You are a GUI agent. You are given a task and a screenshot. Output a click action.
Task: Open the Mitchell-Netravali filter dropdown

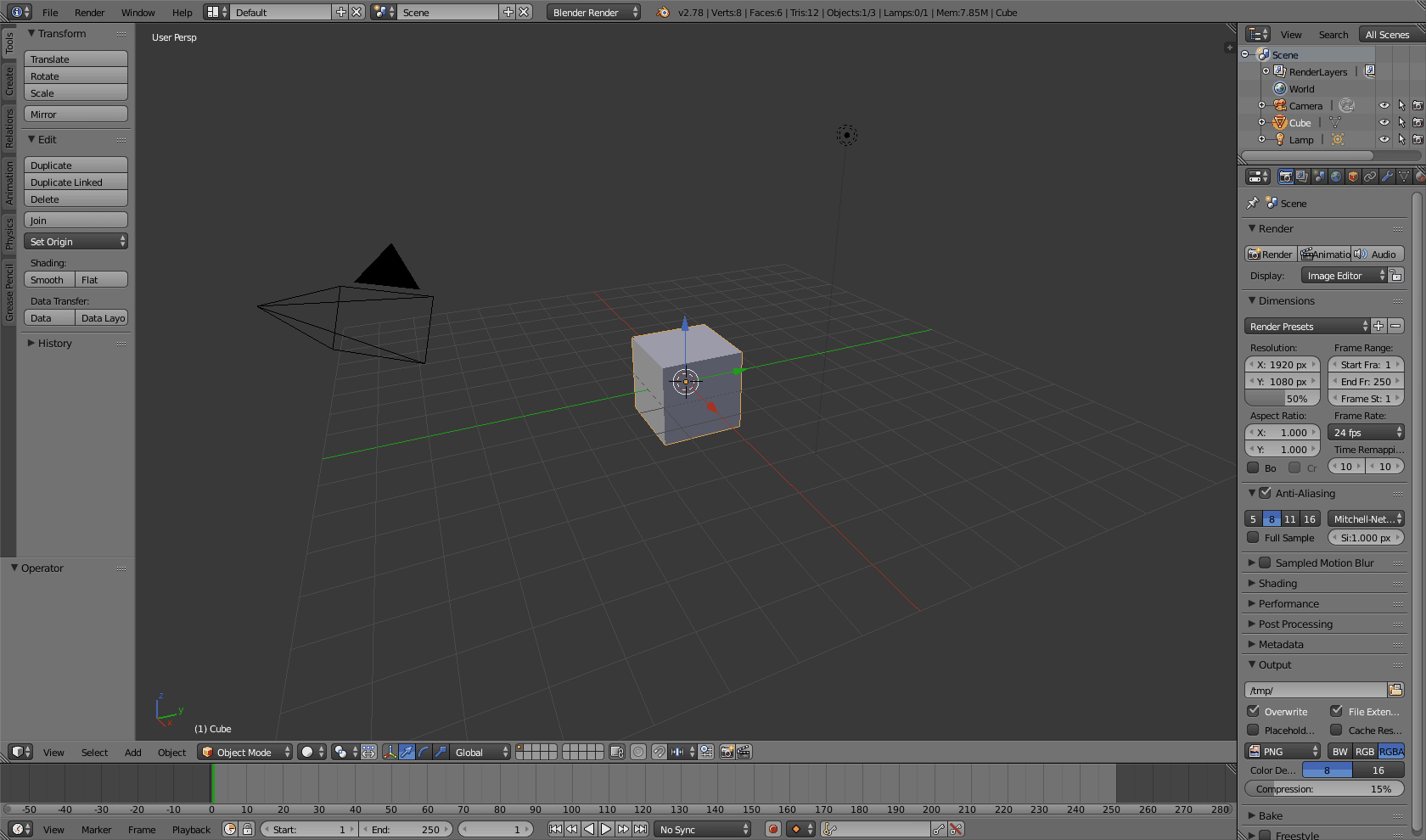[1365, 518]
